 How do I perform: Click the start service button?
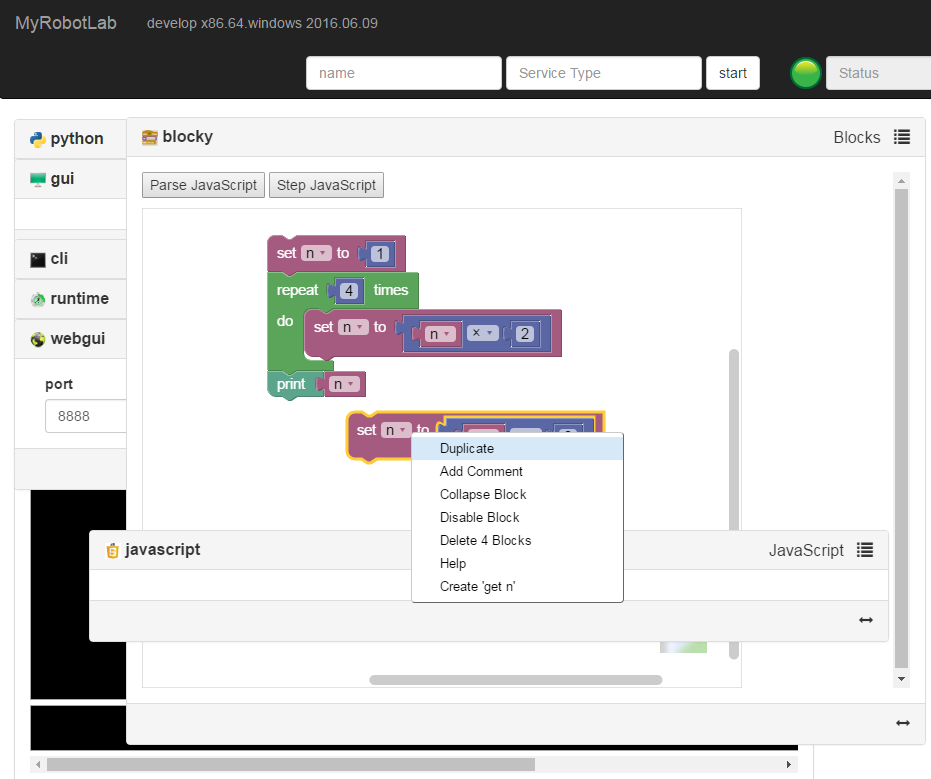pyautogui.click(x=733, y=73)
